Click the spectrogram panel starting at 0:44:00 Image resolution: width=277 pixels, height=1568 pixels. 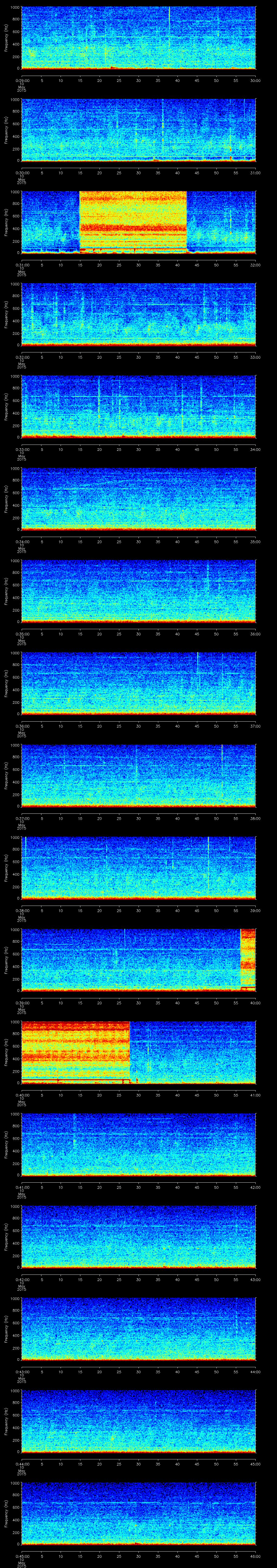[x=138, y=1421]
